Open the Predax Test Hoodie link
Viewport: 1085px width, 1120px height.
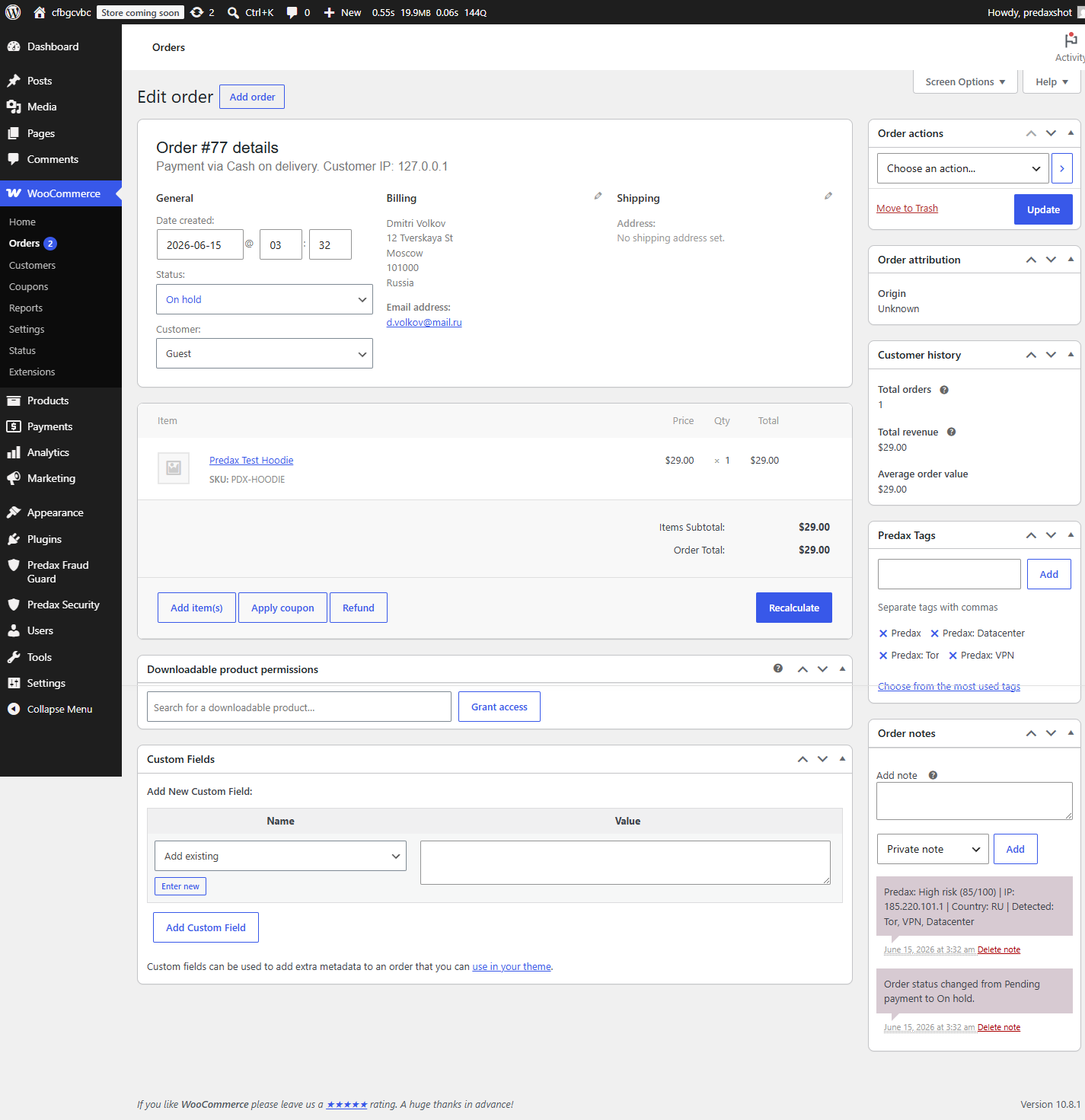(x=251, y=460)
